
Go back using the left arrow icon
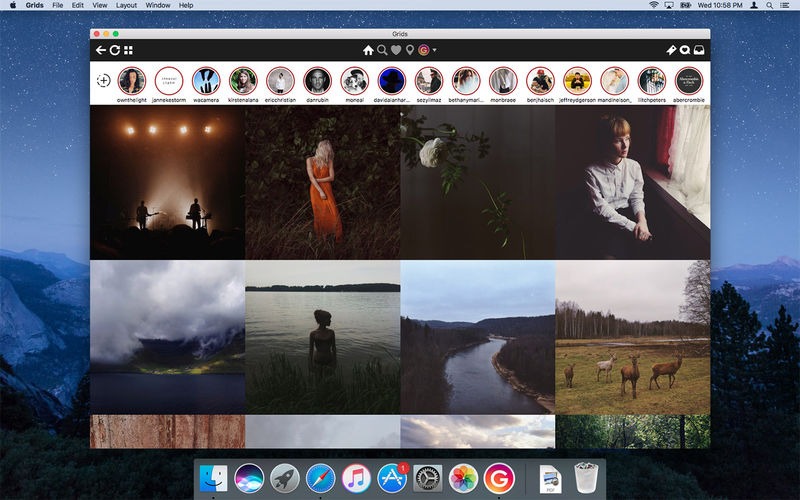[100, 50]
